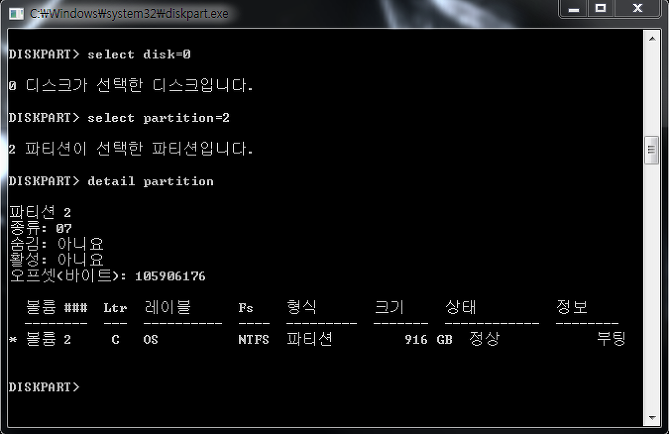The width and height of the screenshot is (669, 434).
Task: Click the vertical scrollbar thumb
Action: point(652,150)
